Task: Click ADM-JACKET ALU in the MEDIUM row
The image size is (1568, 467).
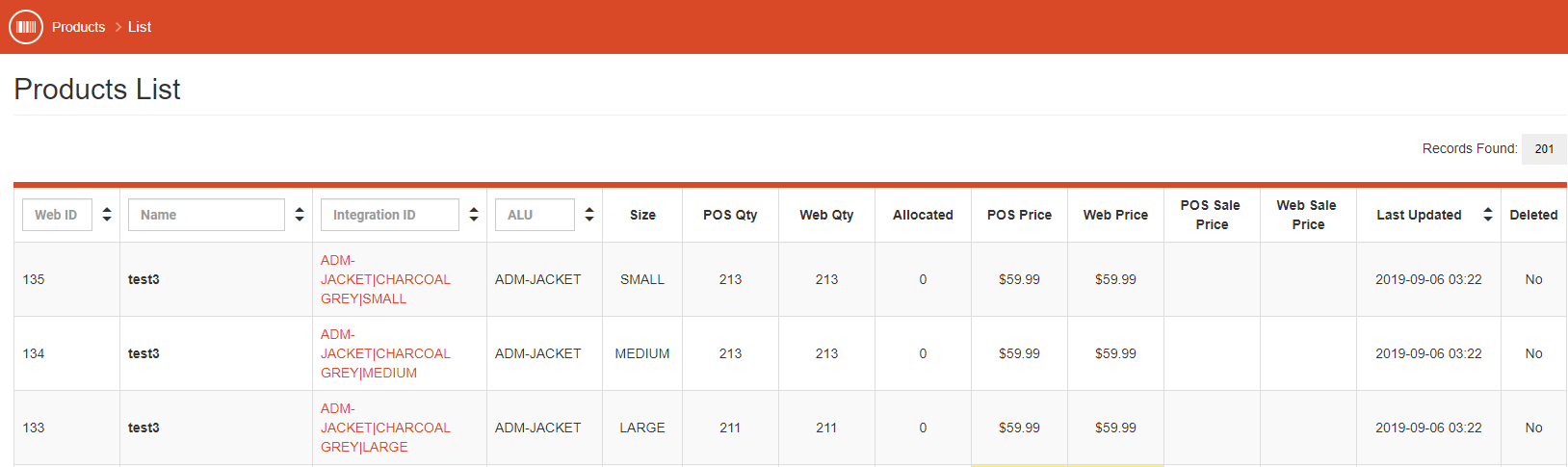Action: pos(537,353)
